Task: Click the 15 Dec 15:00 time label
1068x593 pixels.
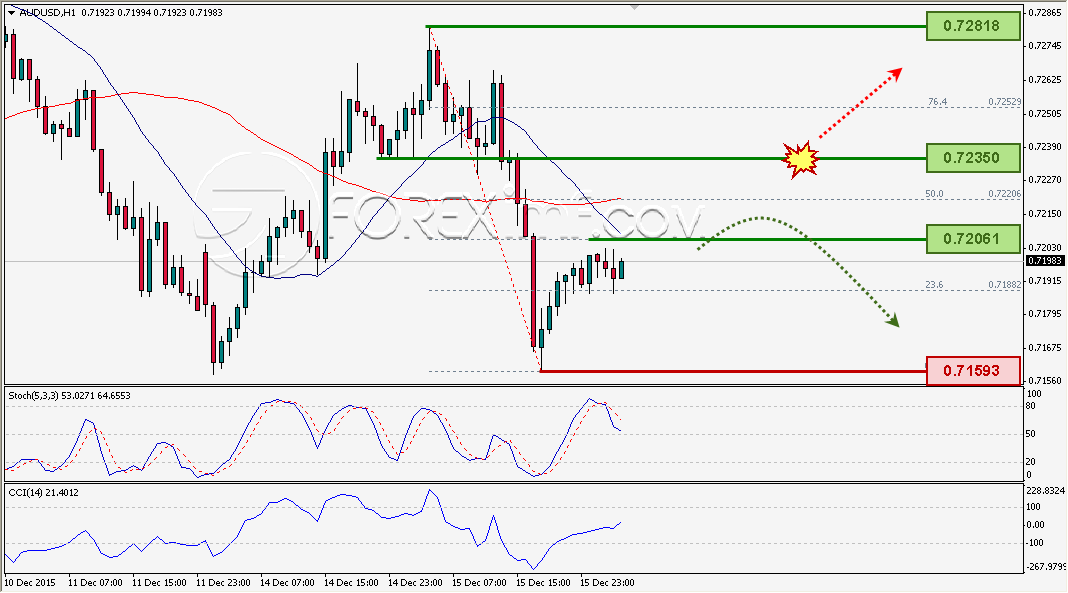Action: [x=543, y=583]
